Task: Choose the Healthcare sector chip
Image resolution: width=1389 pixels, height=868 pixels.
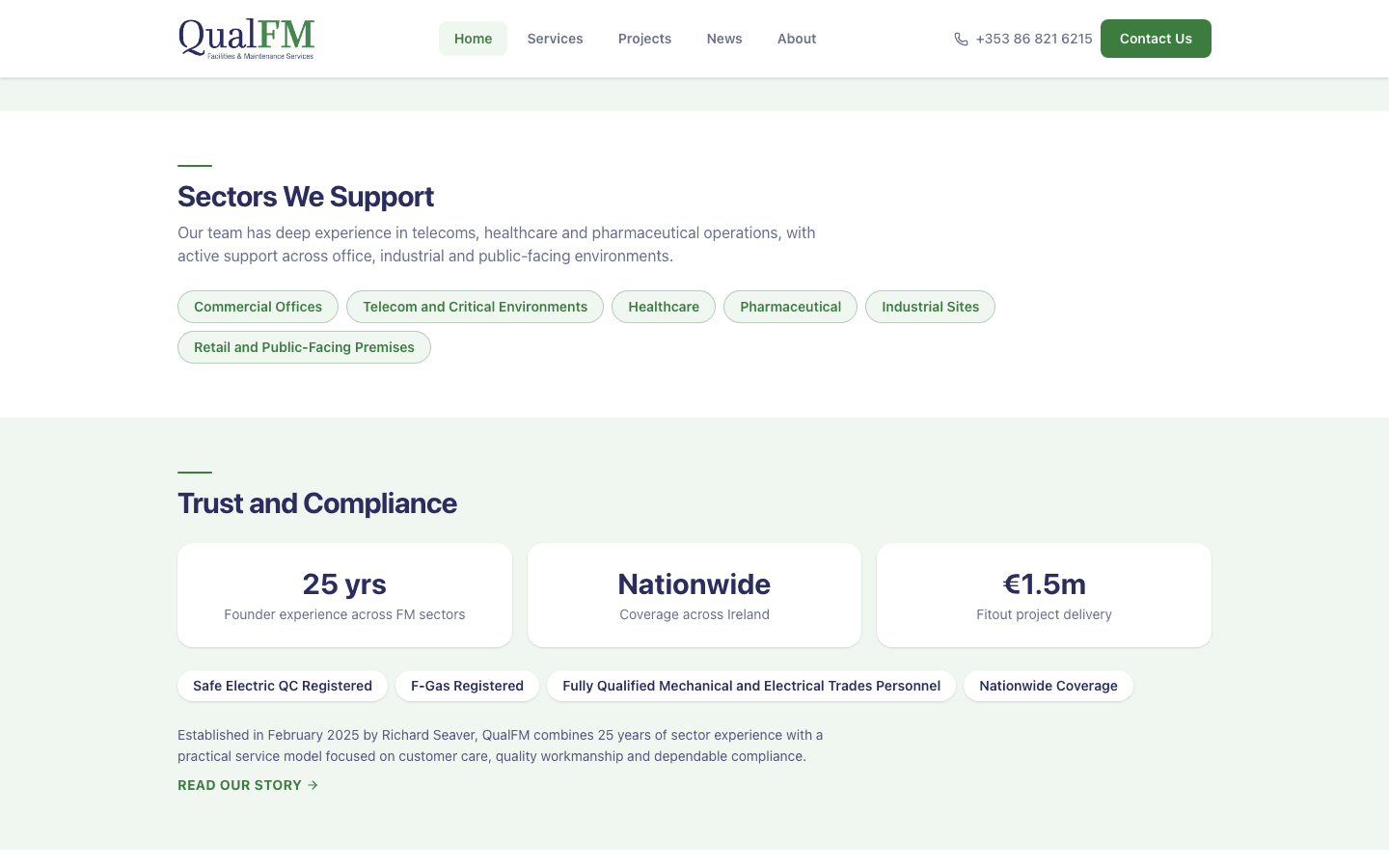Action: [664, 307]
